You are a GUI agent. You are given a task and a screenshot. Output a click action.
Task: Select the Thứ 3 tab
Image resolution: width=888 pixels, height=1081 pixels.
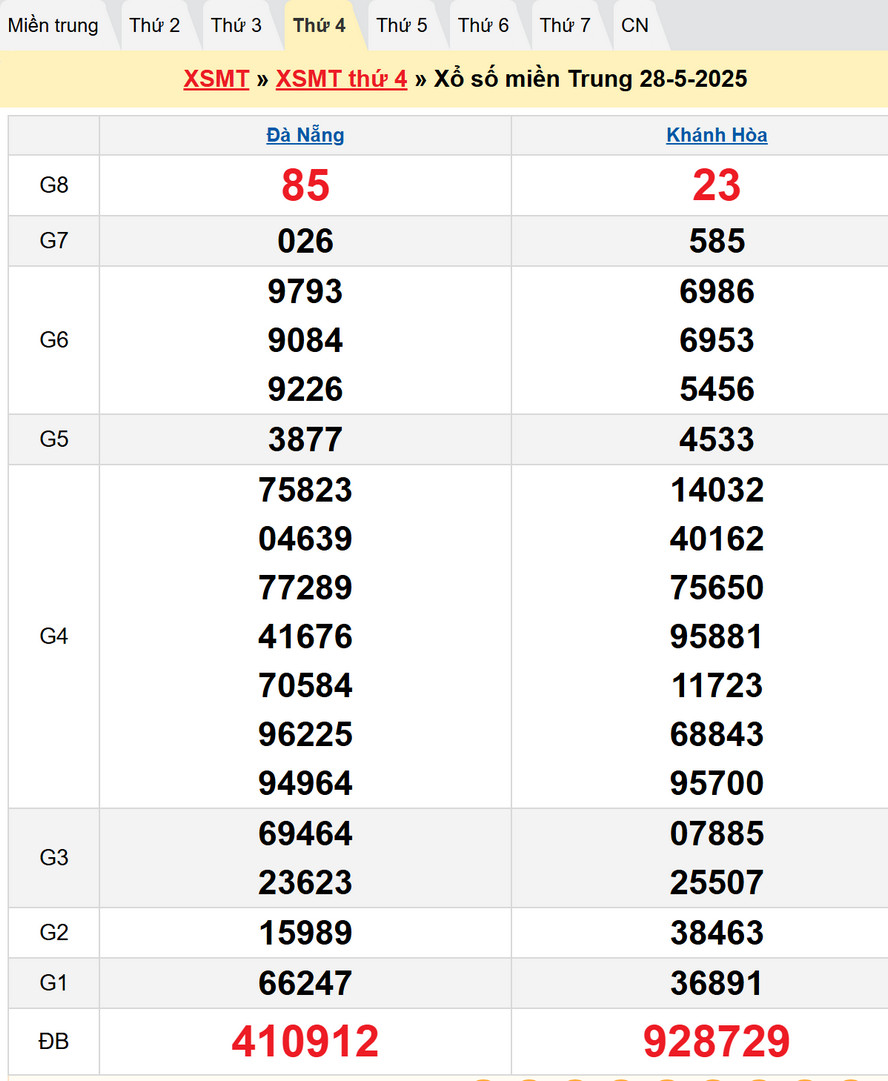pos(237,26)
